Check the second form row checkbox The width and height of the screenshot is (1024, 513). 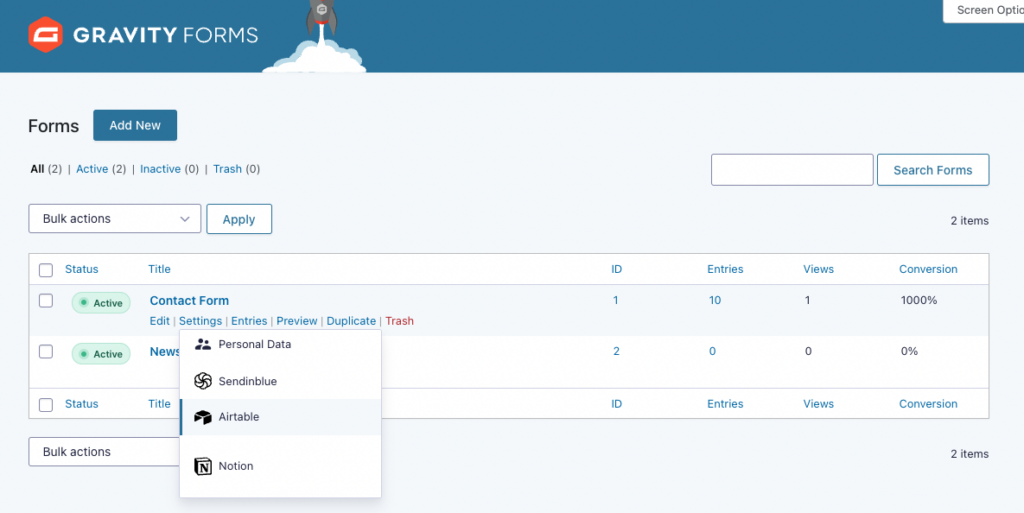(x=46, y=352)
